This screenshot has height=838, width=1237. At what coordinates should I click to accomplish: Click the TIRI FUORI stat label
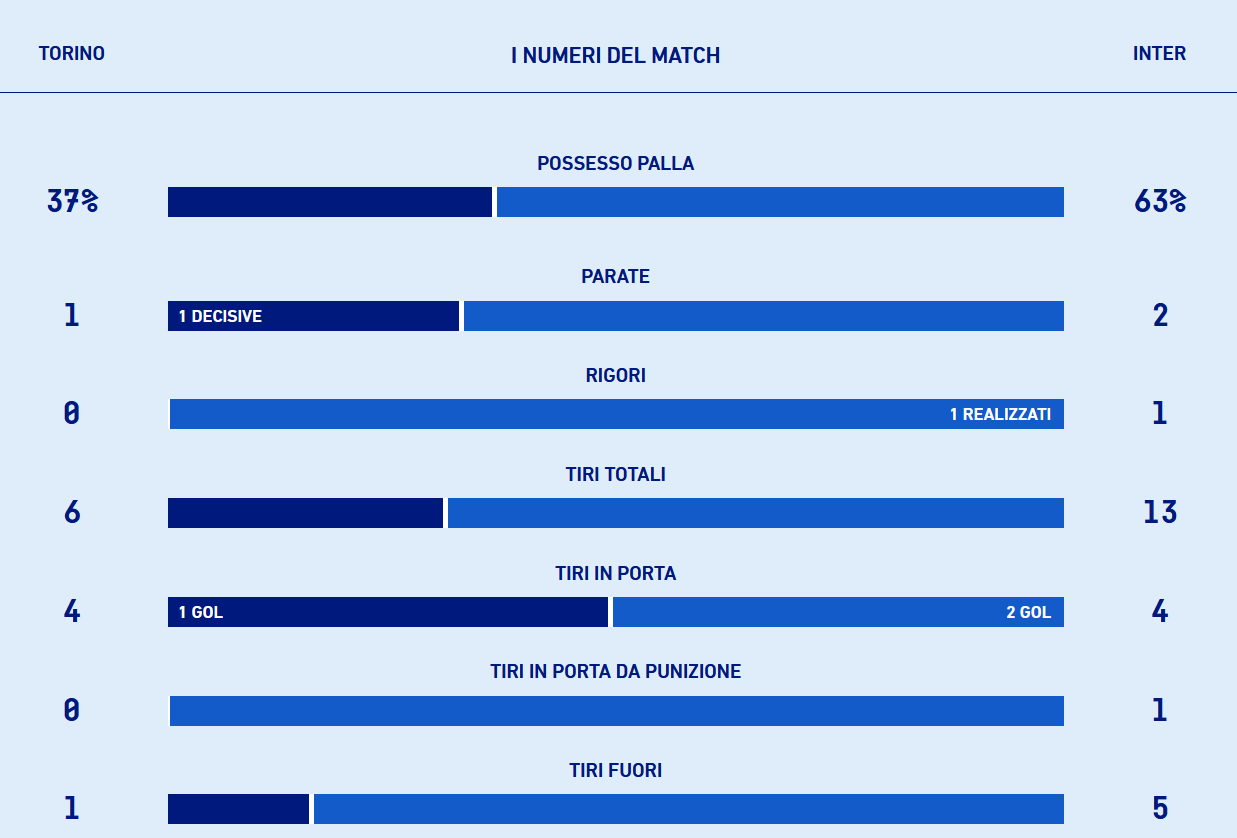coord(615,771)
